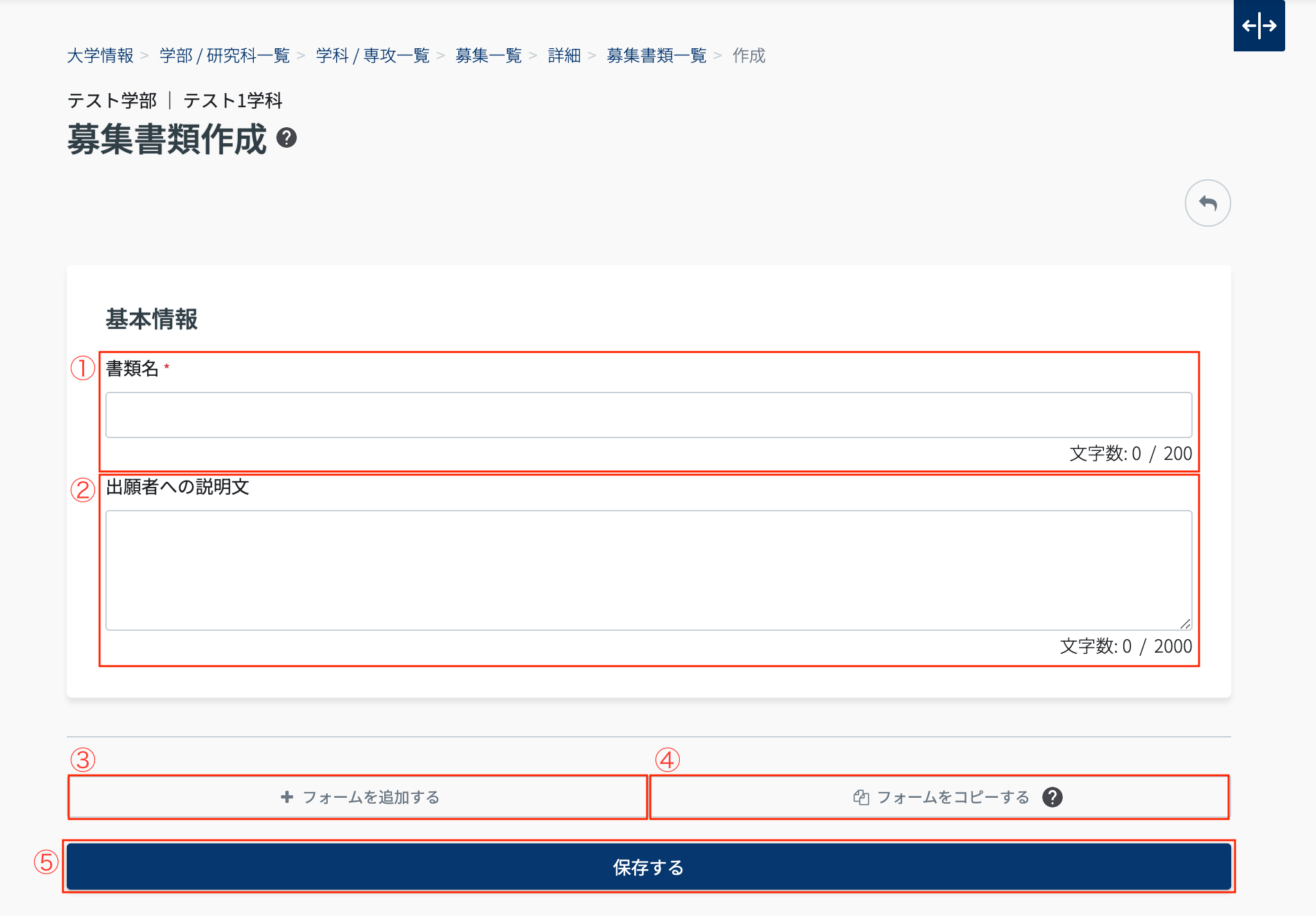The width and height of the screenshot is (1316, 916).
Task: Click the 保存する button
Action: point(648,867)
